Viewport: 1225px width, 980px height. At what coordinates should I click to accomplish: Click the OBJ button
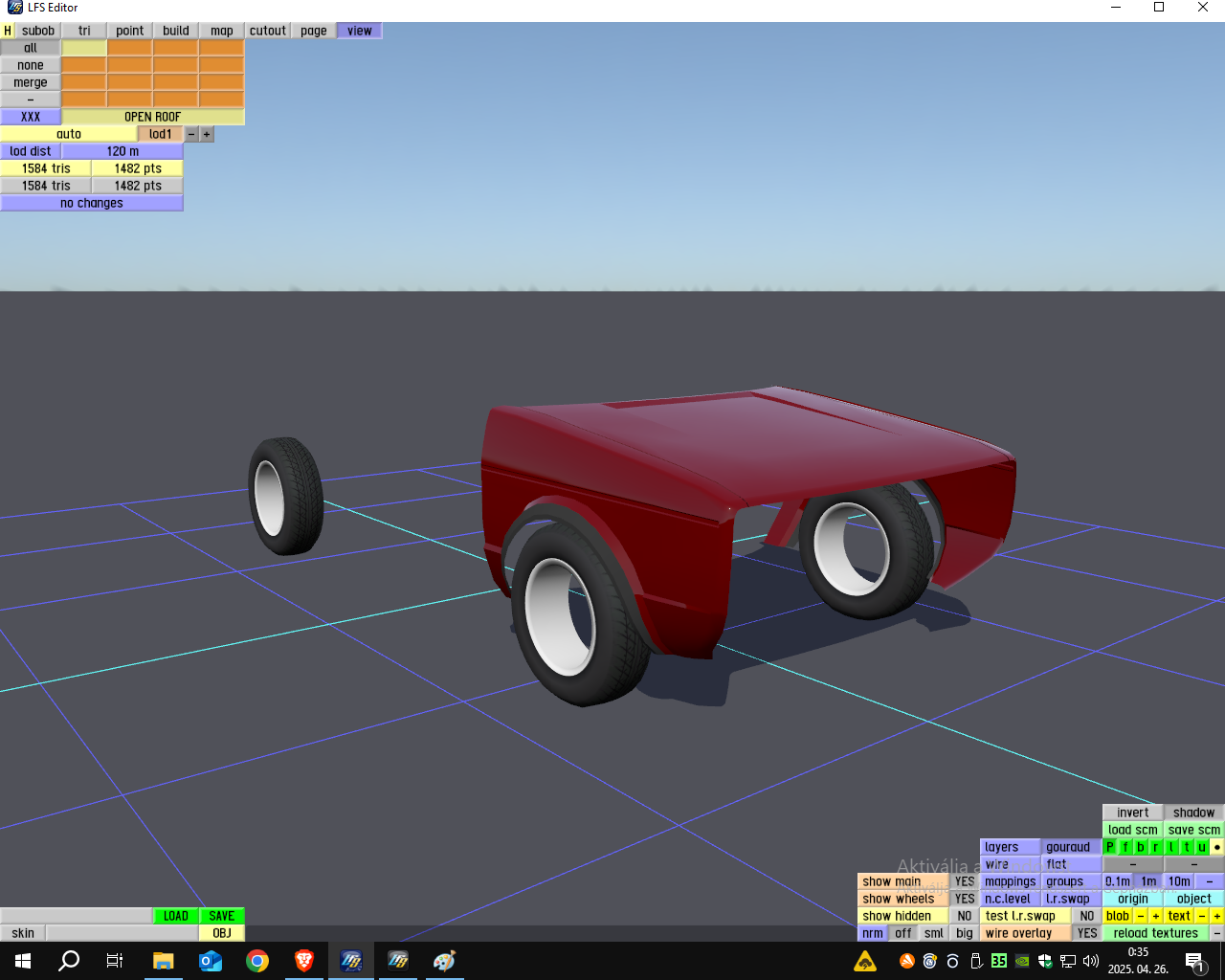tap(222, 933)
